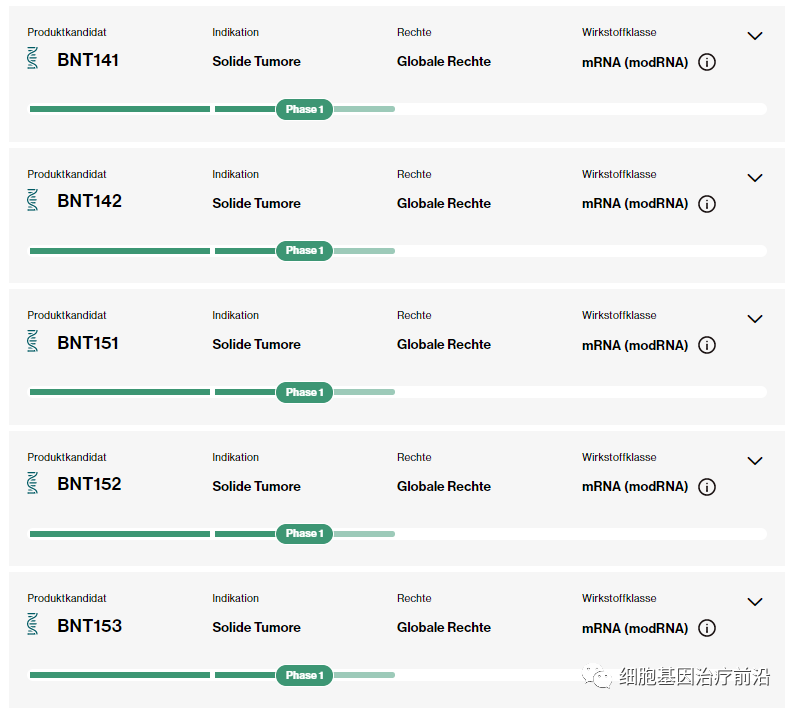Screen dimensions: 796x711
Task: Expand the BNT141 product card chevron
Action: (755, 36)
